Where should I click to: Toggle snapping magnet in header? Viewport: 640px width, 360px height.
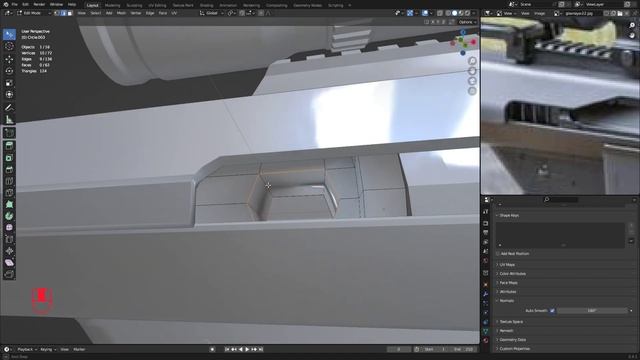[x=242, y=13]
